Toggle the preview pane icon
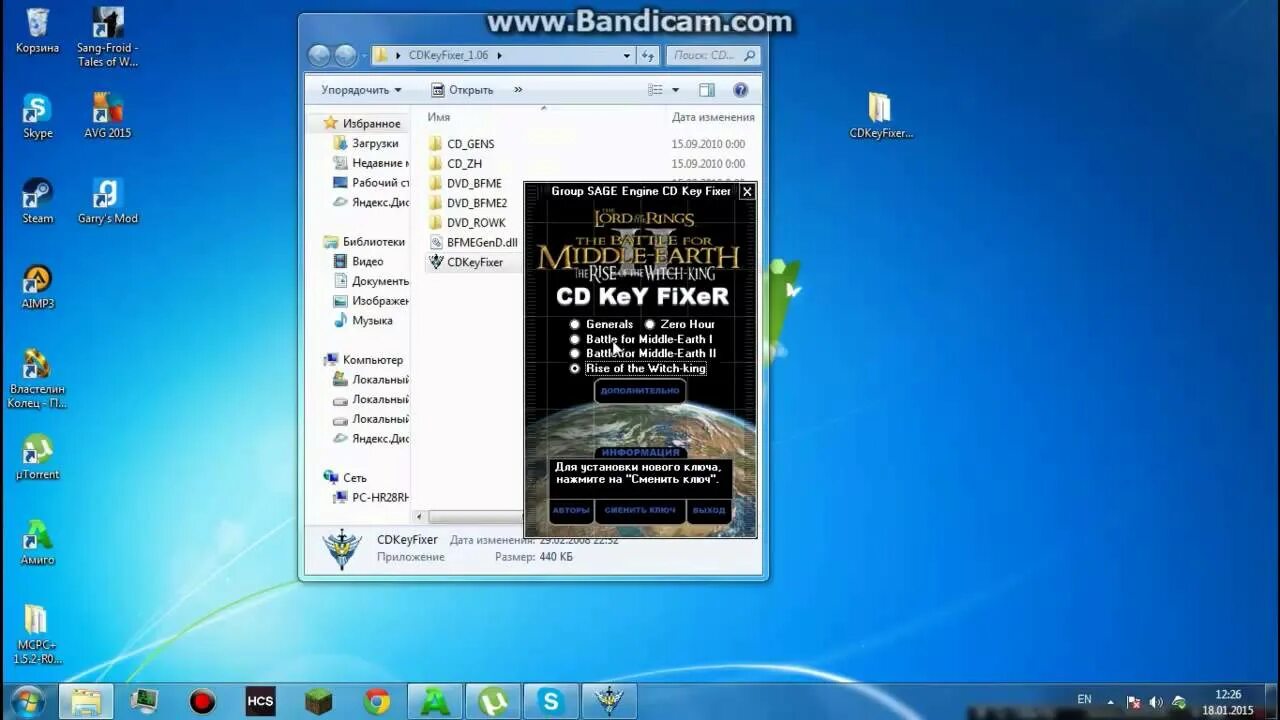Image resolution: width=1280 pixels, height=720 pixels. (707, 90)
